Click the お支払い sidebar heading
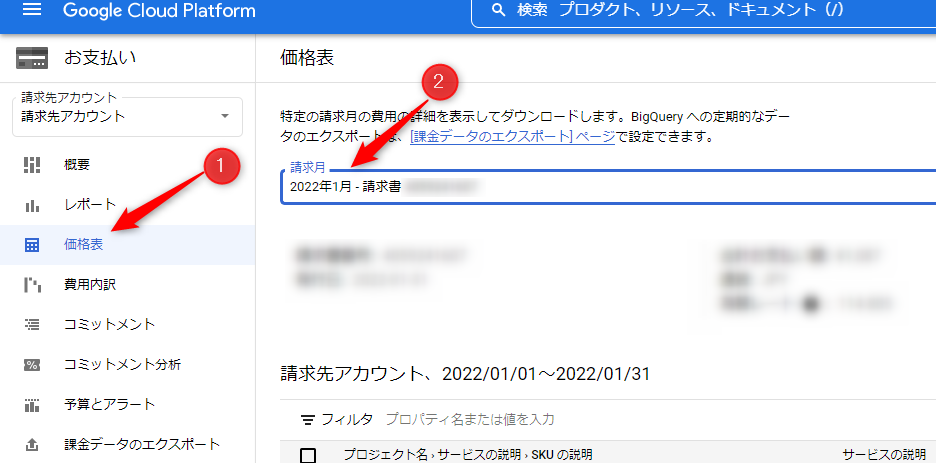 point(100,58)
